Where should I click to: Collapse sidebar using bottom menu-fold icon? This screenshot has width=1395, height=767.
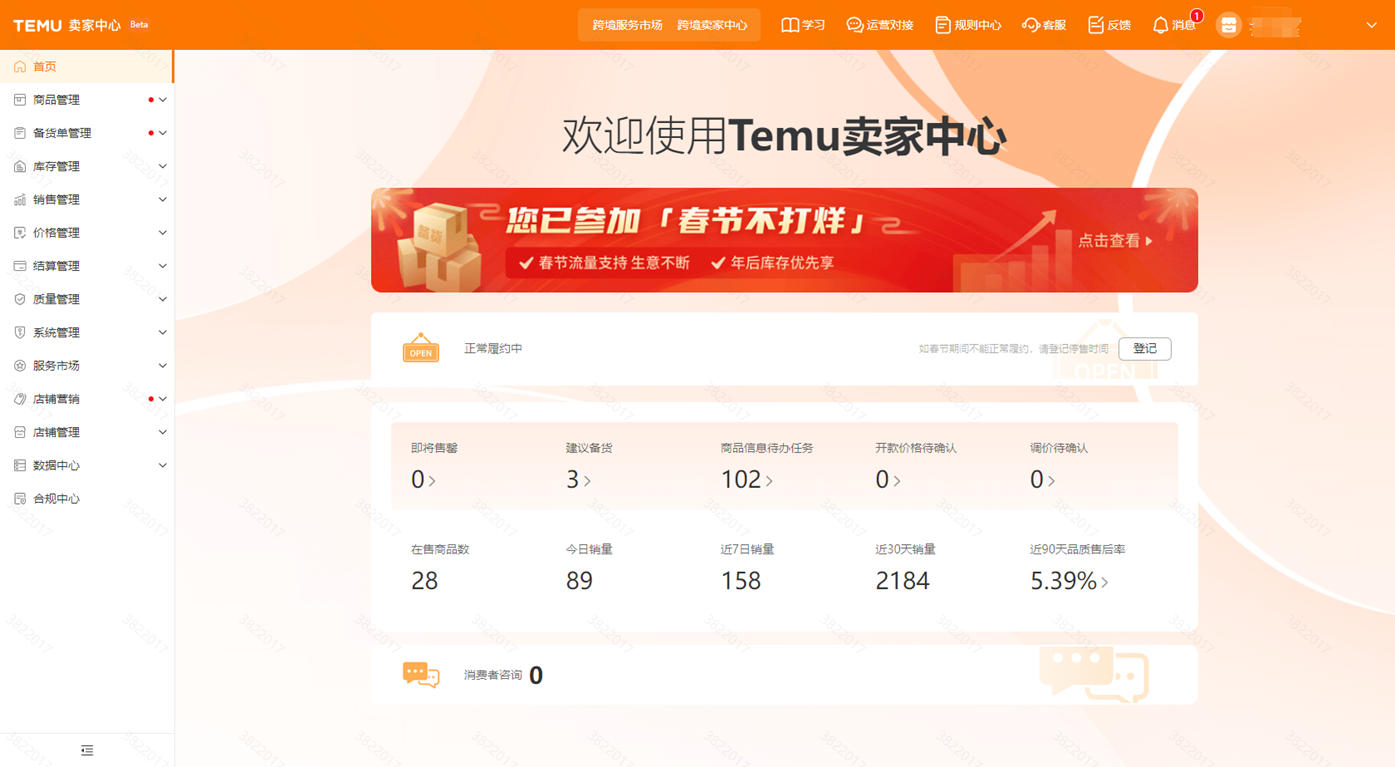[x=87, y=750]
